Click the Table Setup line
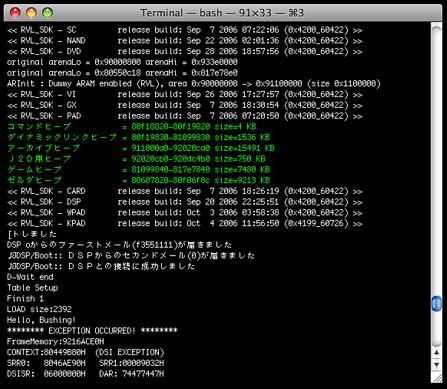Screen dimensions: 447x389 pos(32,287)
